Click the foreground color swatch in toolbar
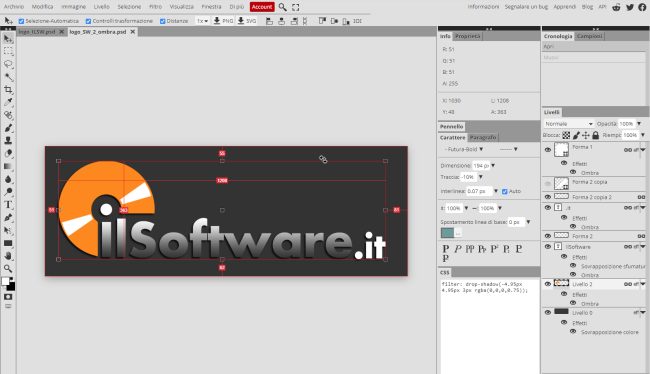650x374 pixels. (5, 281)
